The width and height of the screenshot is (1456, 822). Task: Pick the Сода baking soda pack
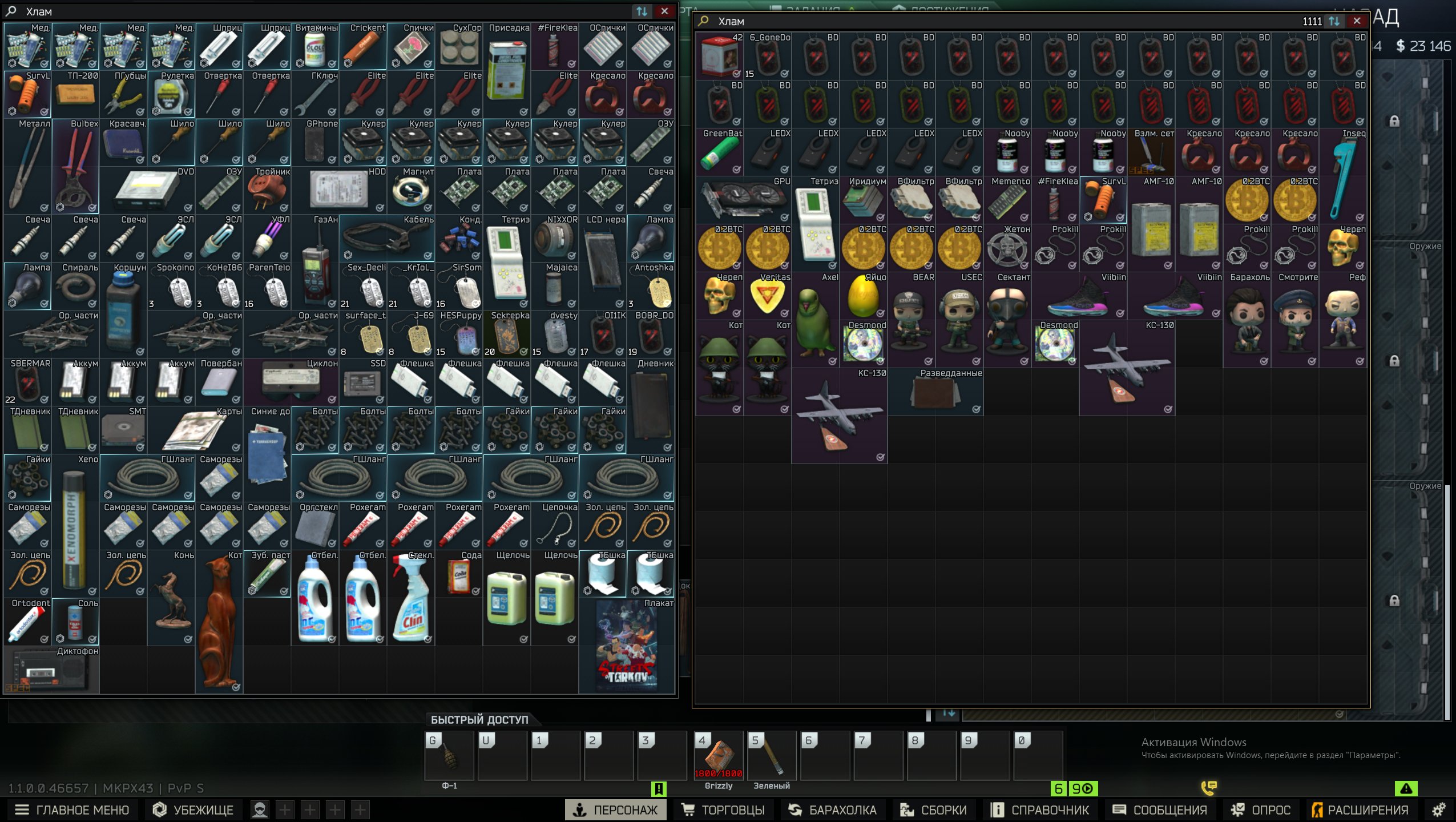[x=459, y=574]
